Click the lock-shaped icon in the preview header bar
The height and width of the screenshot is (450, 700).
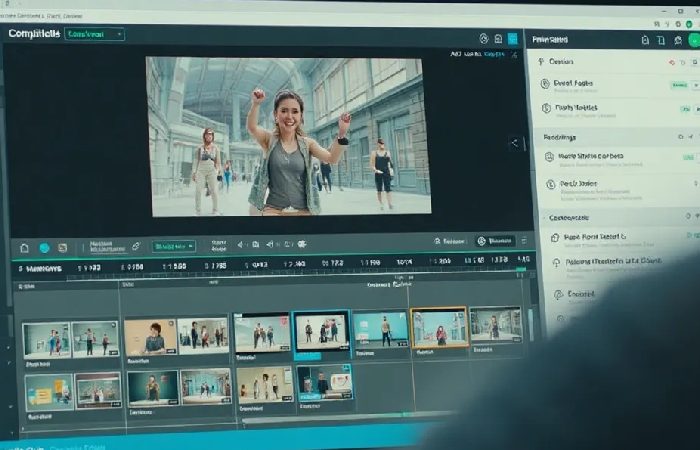(499, 39)
